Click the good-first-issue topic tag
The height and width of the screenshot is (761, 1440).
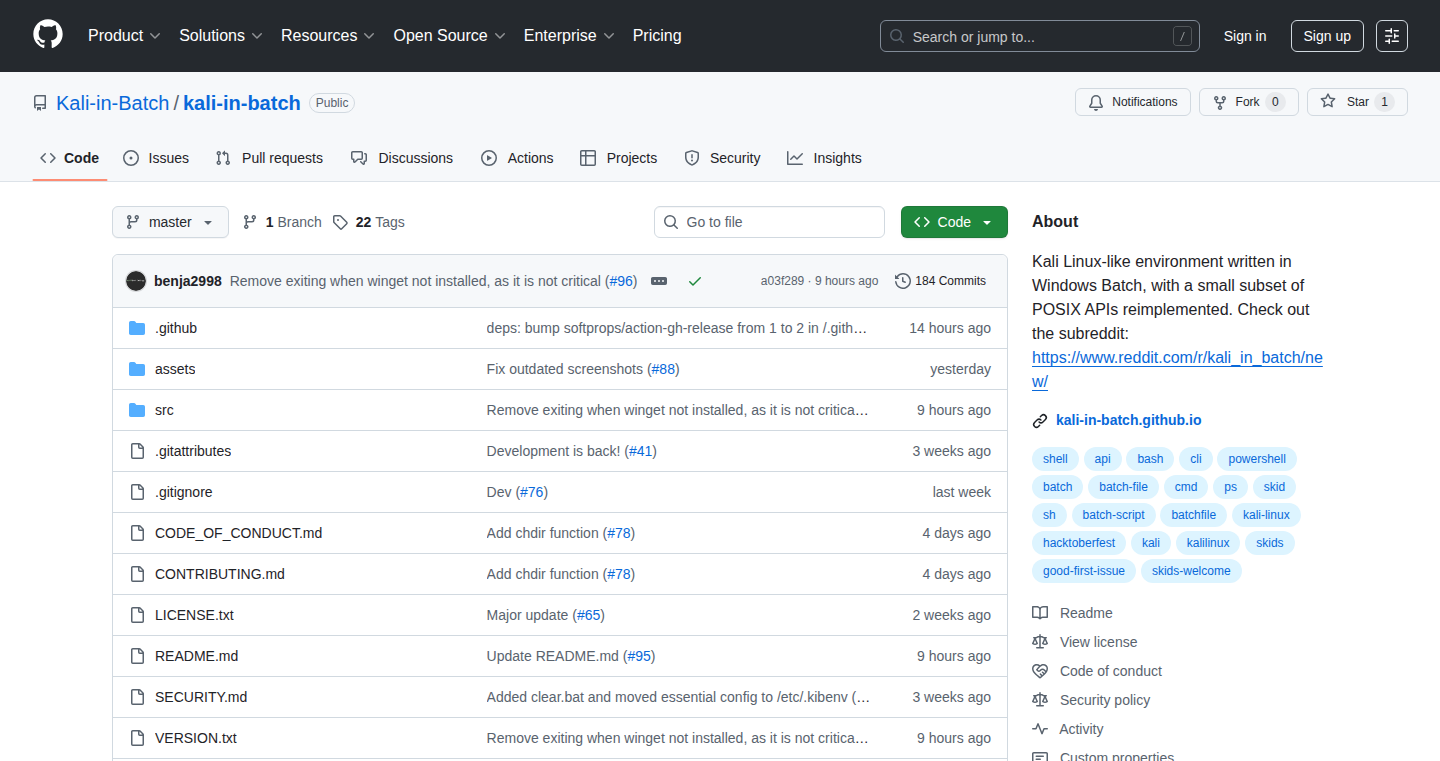(x=1083, y=571)
